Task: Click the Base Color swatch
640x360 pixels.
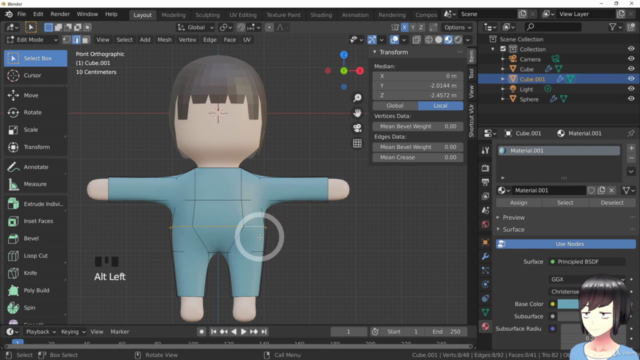Action: click(568, 304)
